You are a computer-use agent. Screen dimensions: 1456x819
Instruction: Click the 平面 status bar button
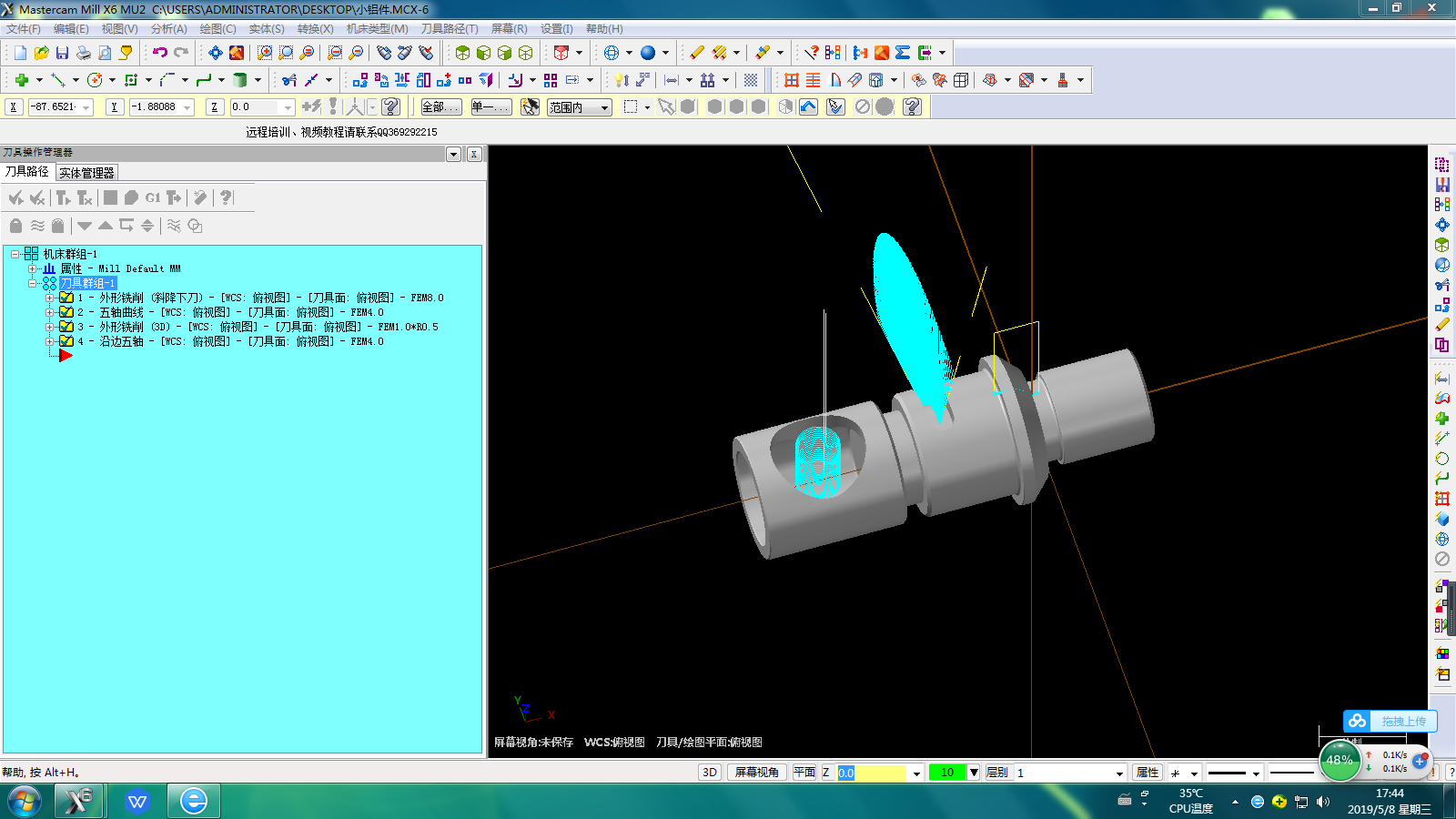pyautogui.click(x=804, y=773)
